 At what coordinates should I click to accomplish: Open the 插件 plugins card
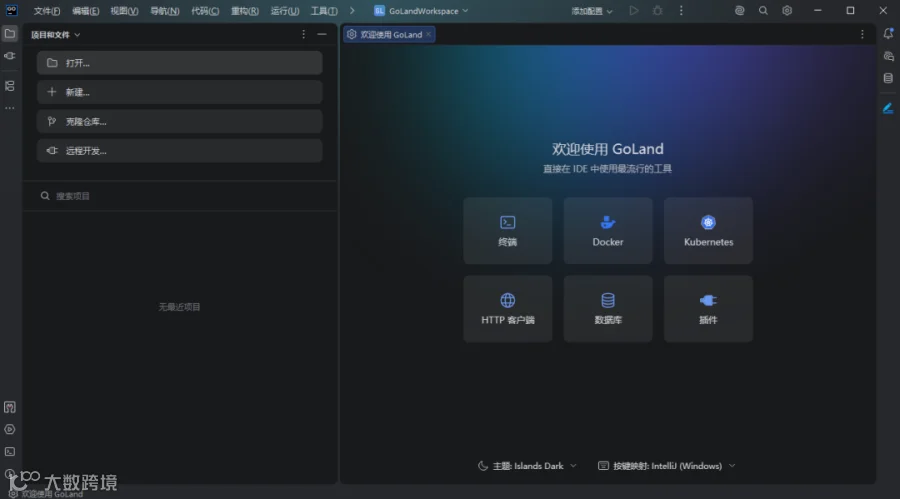pyautogui.click(x=708, y=309)
